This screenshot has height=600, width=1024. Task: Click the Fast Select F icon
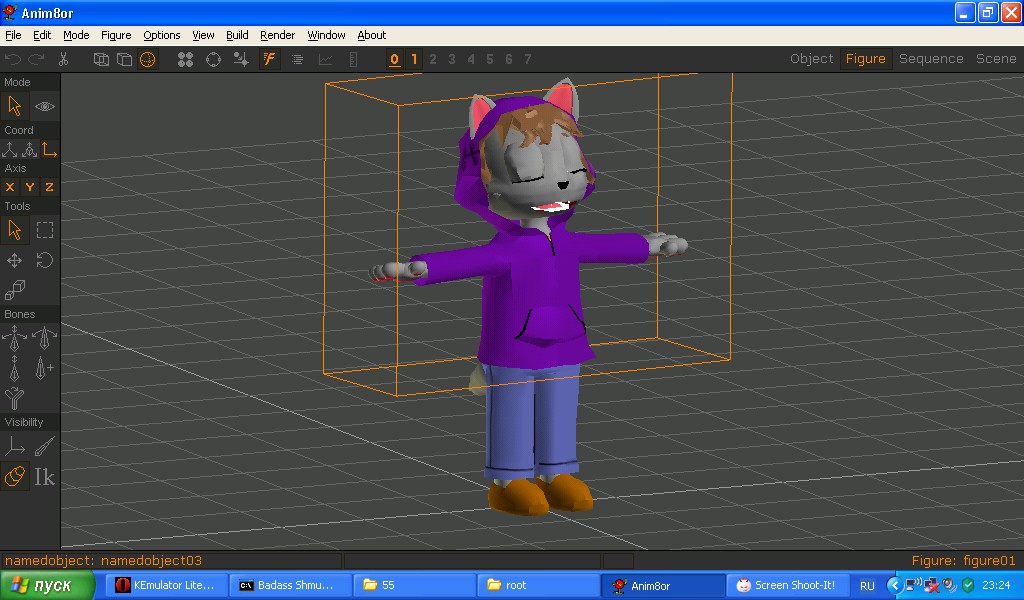tap(269, 59)
